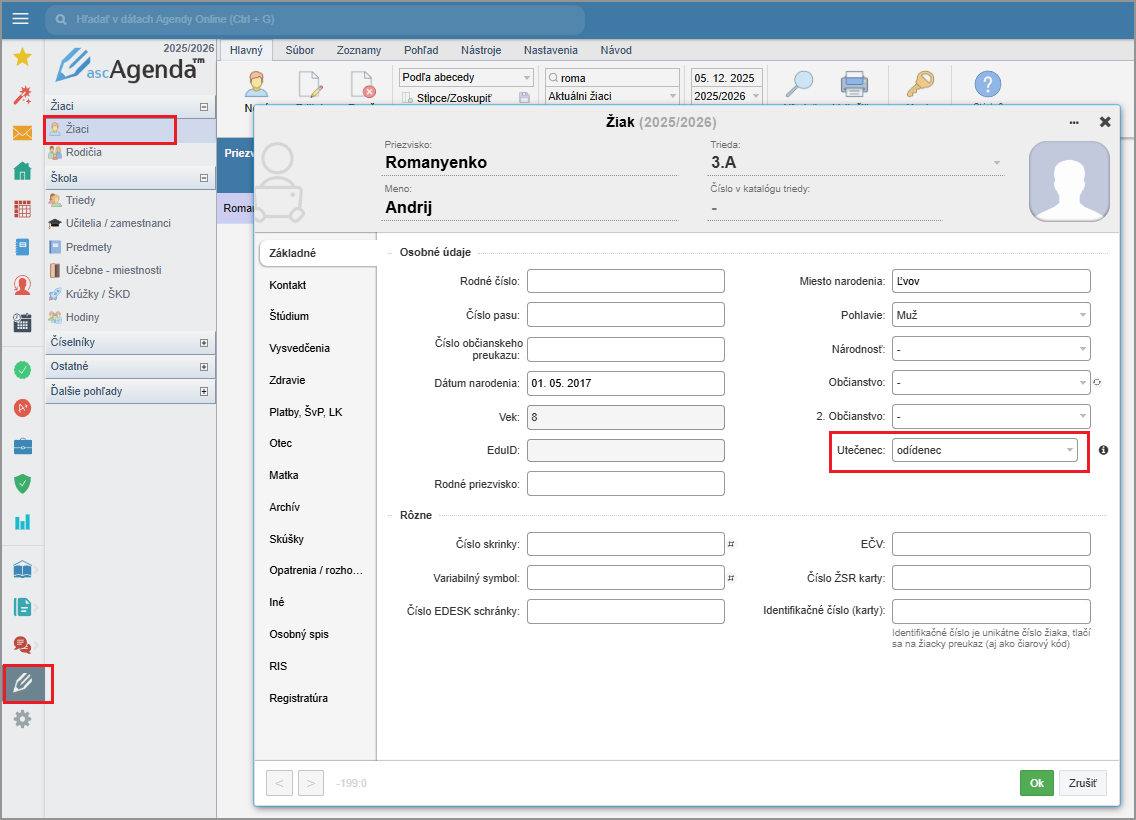Image resolution: width=1136 pixels, height=820 pixels.
Task: Open the Zoznamy menu tab
Action: (x=358, y=50)
